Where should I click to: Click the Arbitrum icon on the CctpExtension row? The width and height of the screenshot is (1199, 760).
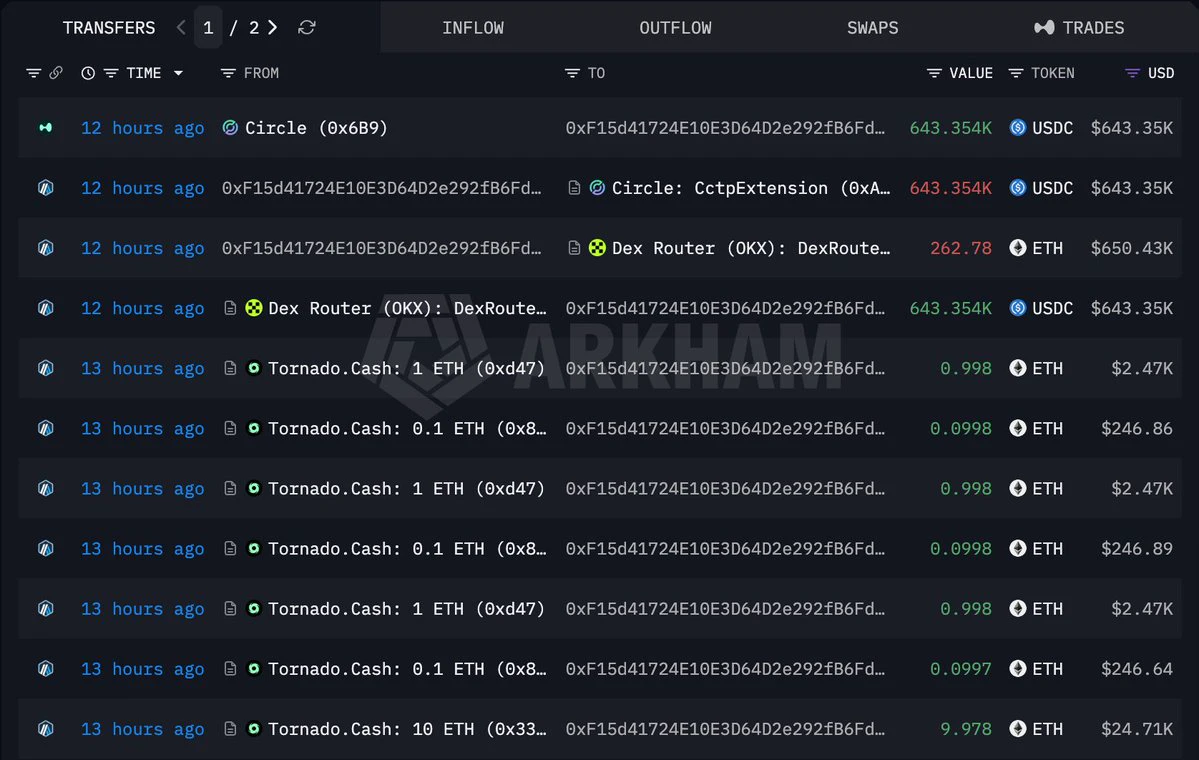pyautogui.click(x=46, y=188)
